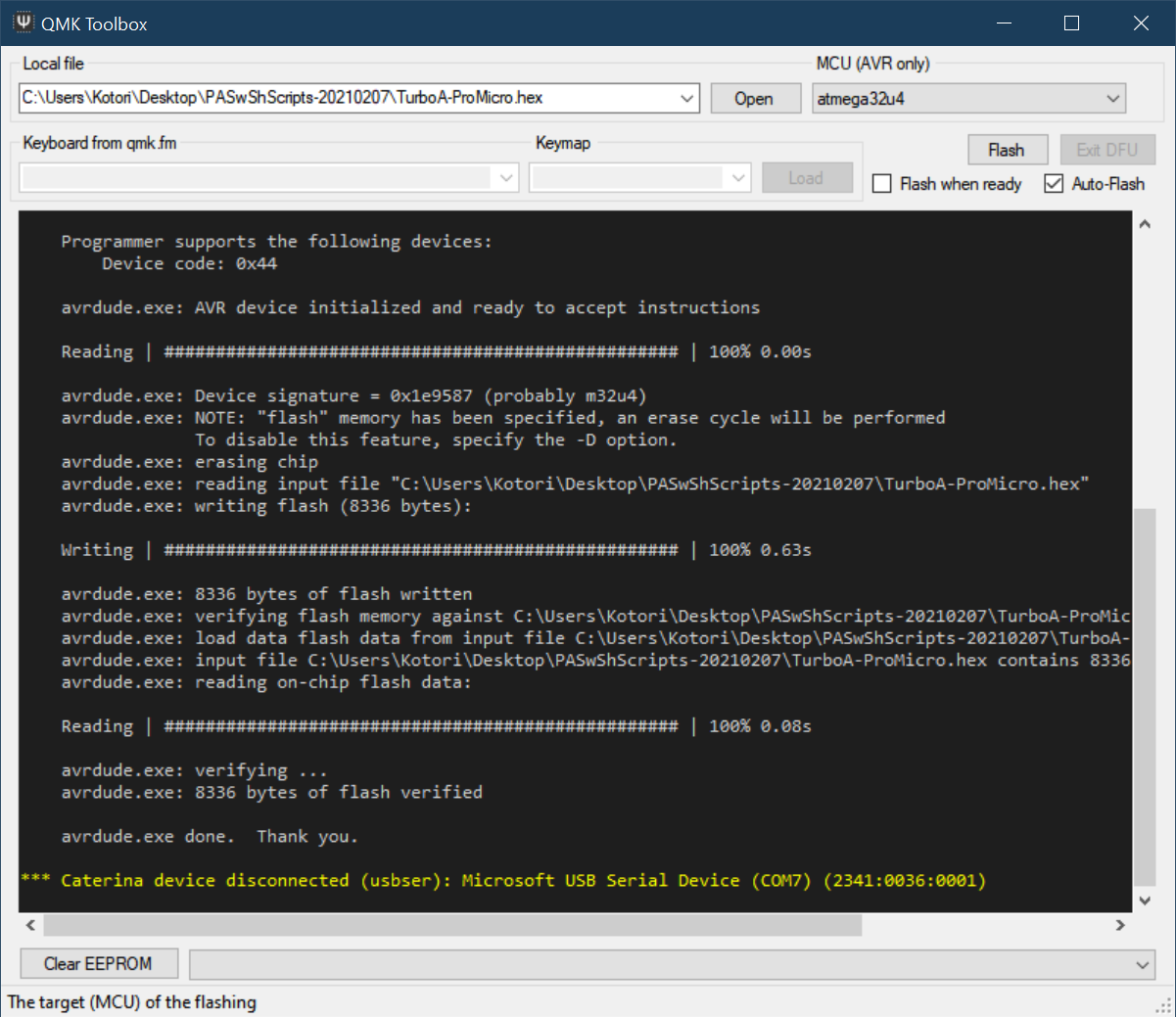1176x1017 pixels.
Task: Disable the Auto-Flash checkbox
Action: point(1054,184)
